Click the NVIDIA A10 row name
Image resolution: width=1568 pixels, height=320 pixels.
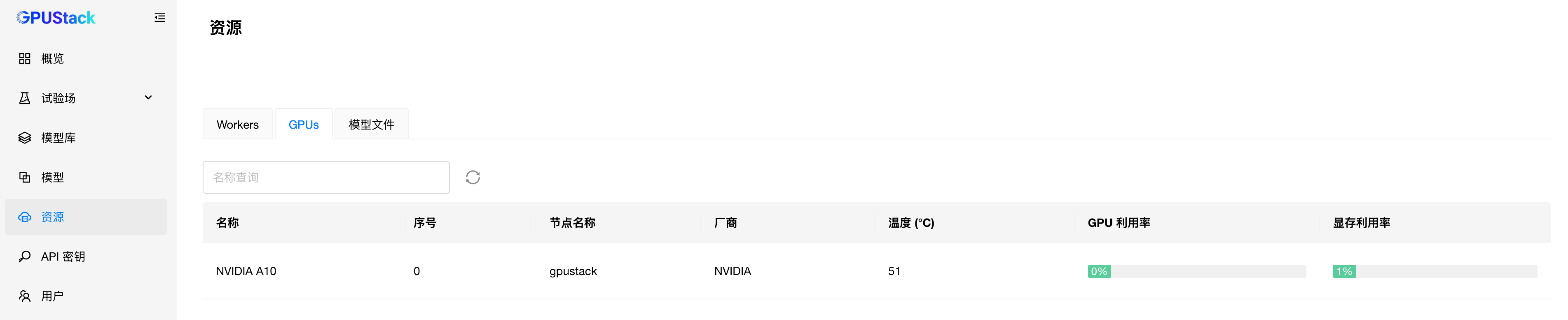(x=246, y=271)
